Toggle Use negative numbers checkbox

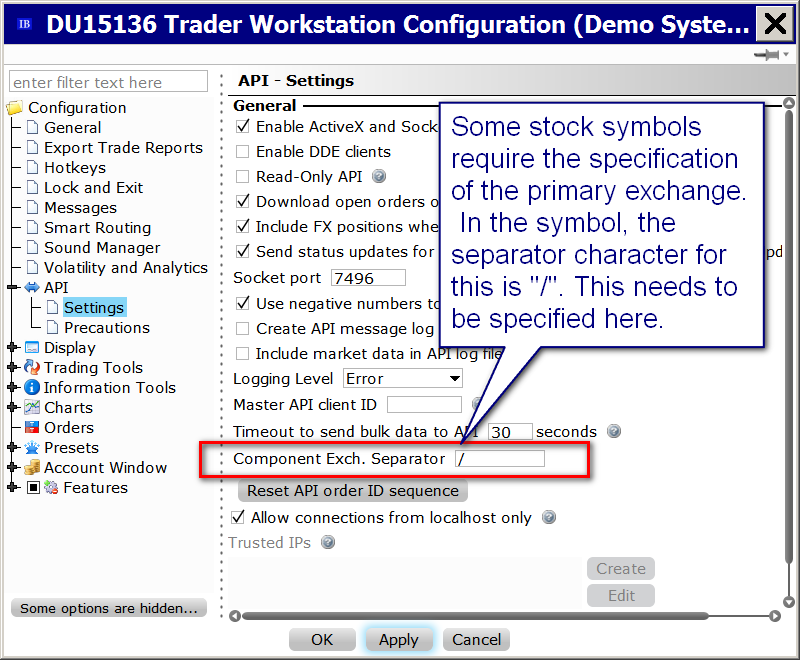(x=243, y=303)
